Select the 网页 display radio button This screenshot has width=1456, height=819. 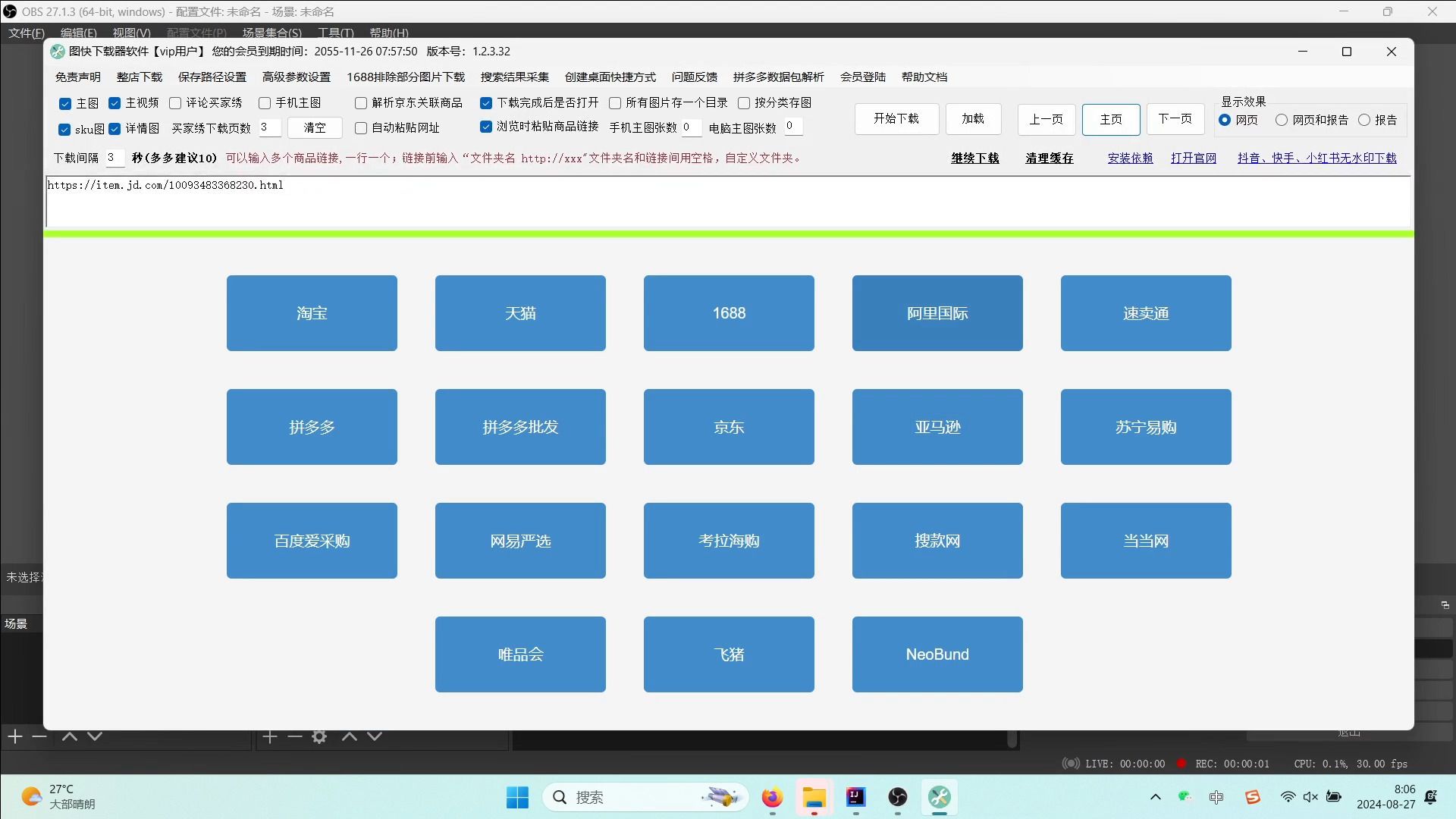coord(1225,120)
